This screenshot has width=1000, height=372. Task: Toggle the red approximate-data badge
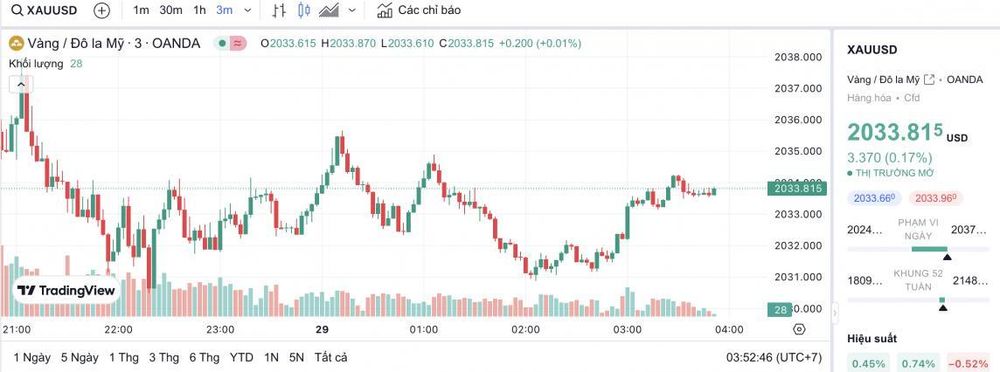[238, 43]
